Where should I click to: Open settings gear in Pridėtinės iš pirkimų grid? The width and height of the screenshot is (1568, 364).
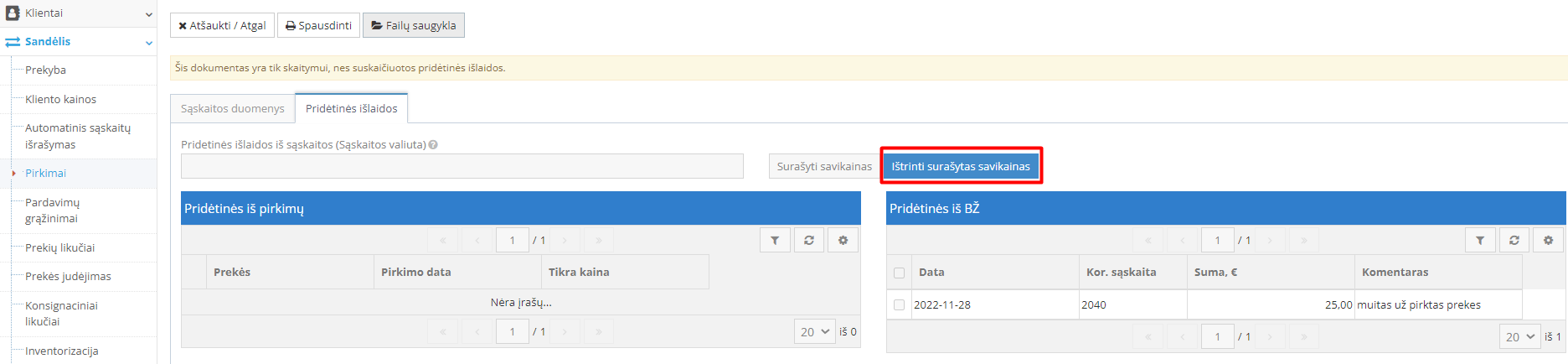[x=843, y=241]
